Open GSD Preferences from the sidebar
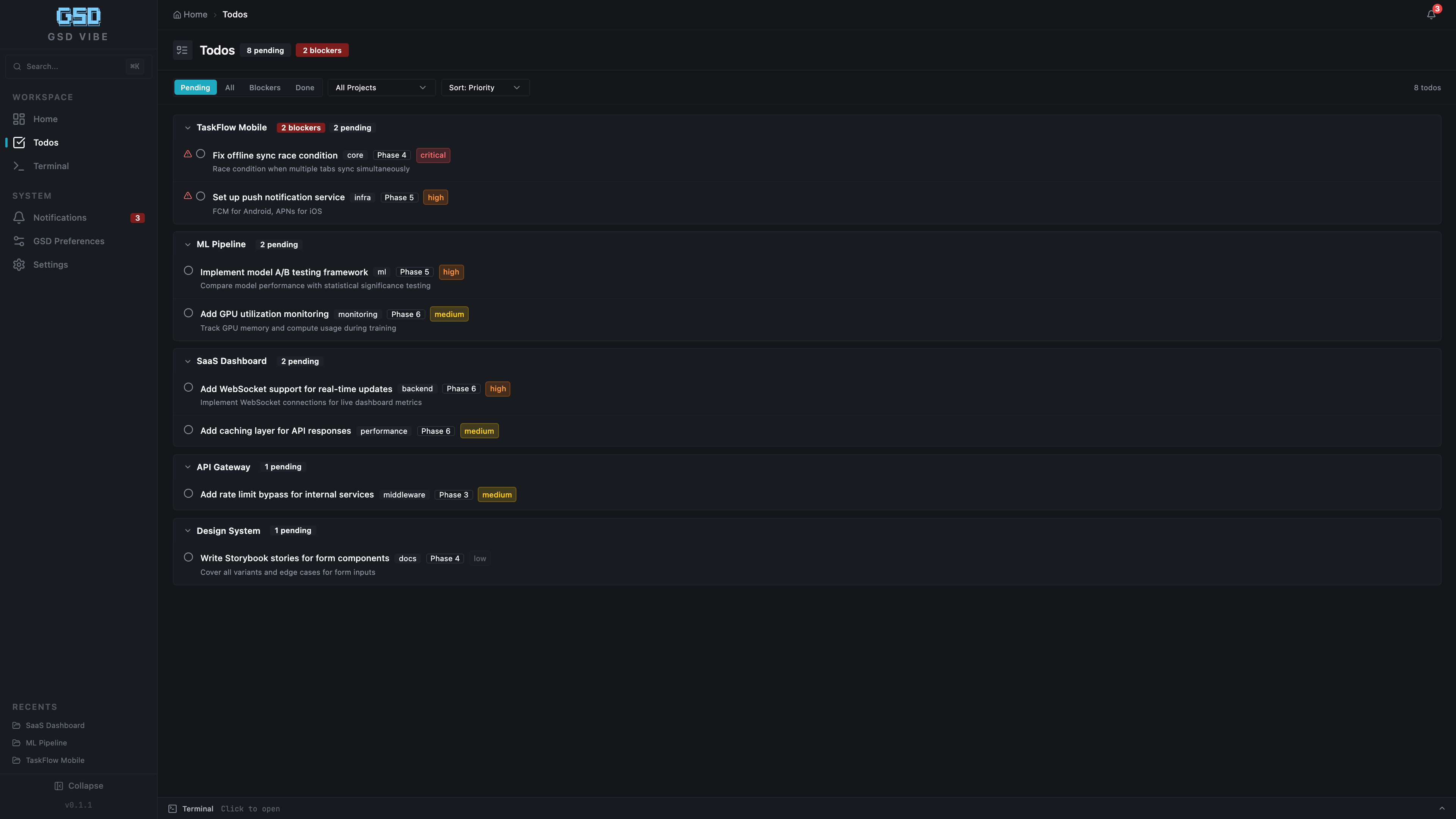Image resolution: width=1456 pixels, height=819 pixels. point(68,241)
